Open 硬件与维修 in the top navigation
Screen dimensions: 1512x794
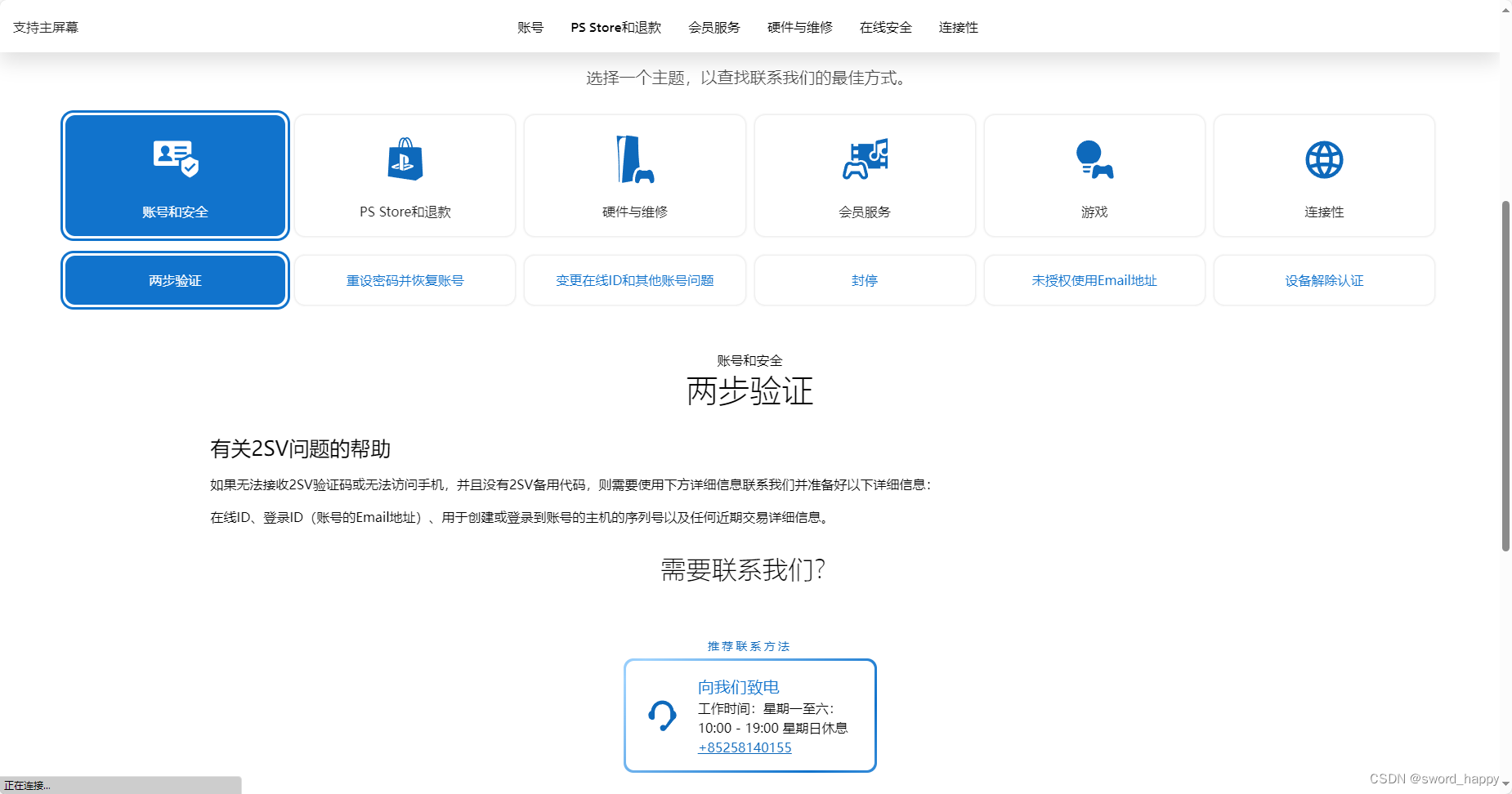(x=800, y=27)
